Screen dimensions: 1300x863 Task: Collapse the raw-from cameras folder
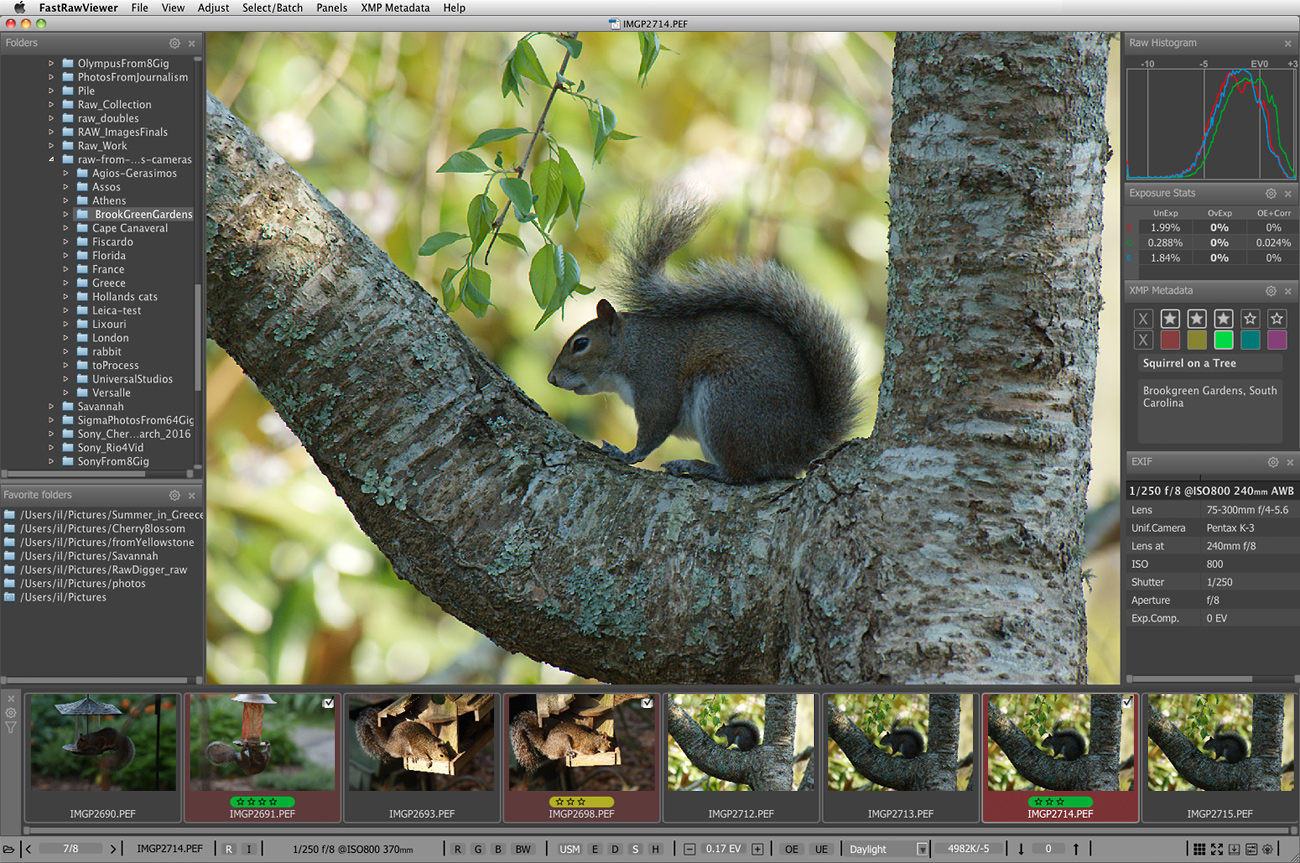(x=52, y=159)
